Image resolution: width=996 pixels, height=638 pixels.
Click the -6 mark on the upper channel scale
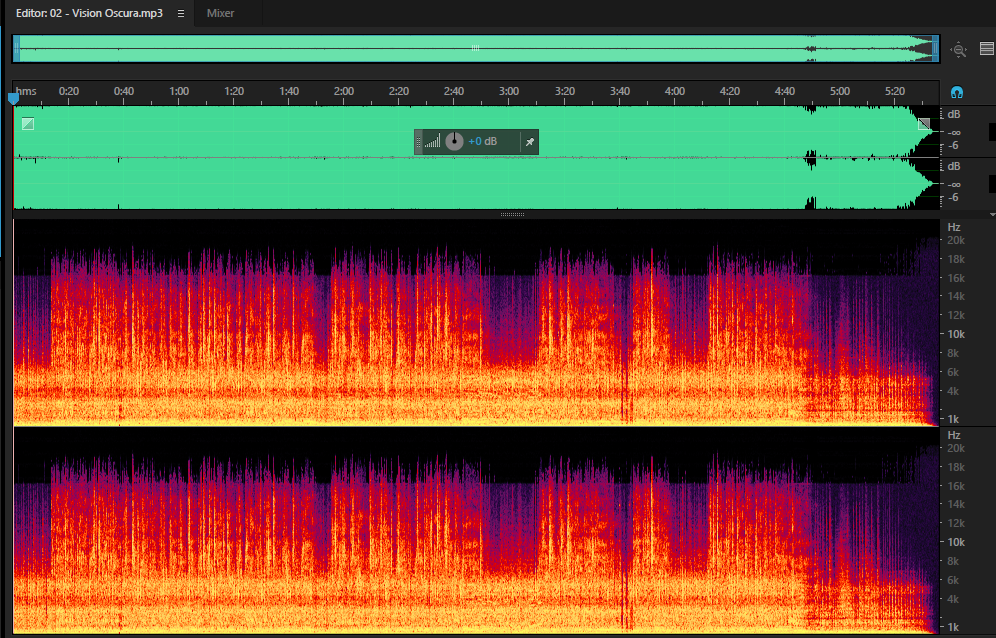[953, 146]
